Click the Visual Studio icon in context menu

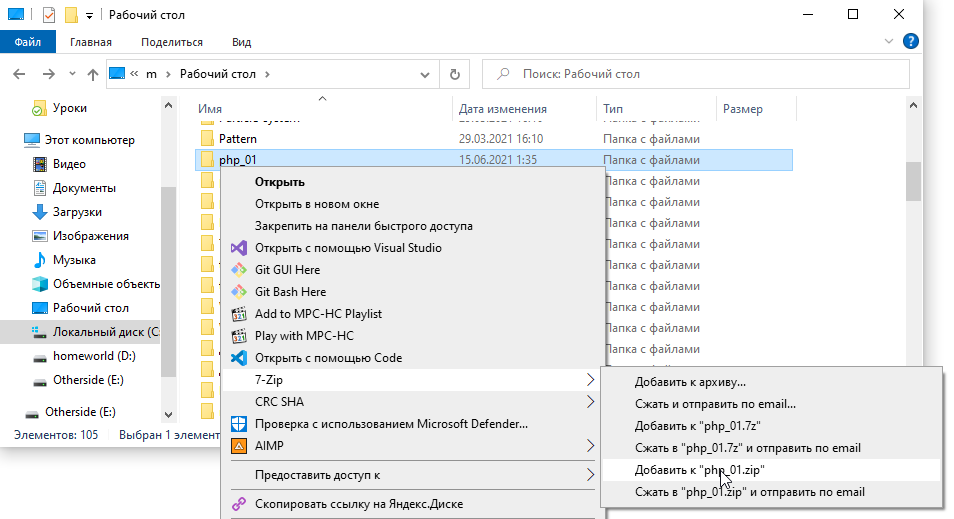[x=238, y=248]
